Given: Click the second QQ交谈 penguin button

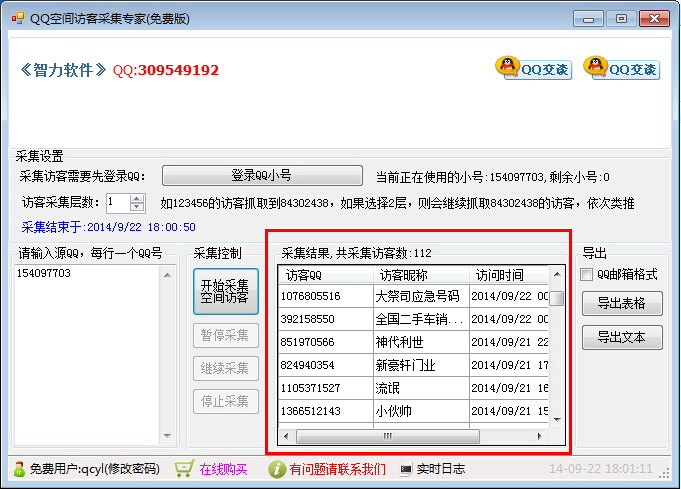Looking at the screenshot, I should pyautogui.click(x=621, y=68).
